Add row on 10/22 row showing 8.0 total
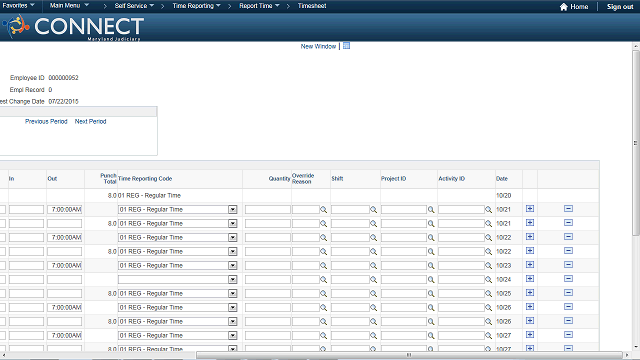The image size is (640, 360). click(530, 251)
